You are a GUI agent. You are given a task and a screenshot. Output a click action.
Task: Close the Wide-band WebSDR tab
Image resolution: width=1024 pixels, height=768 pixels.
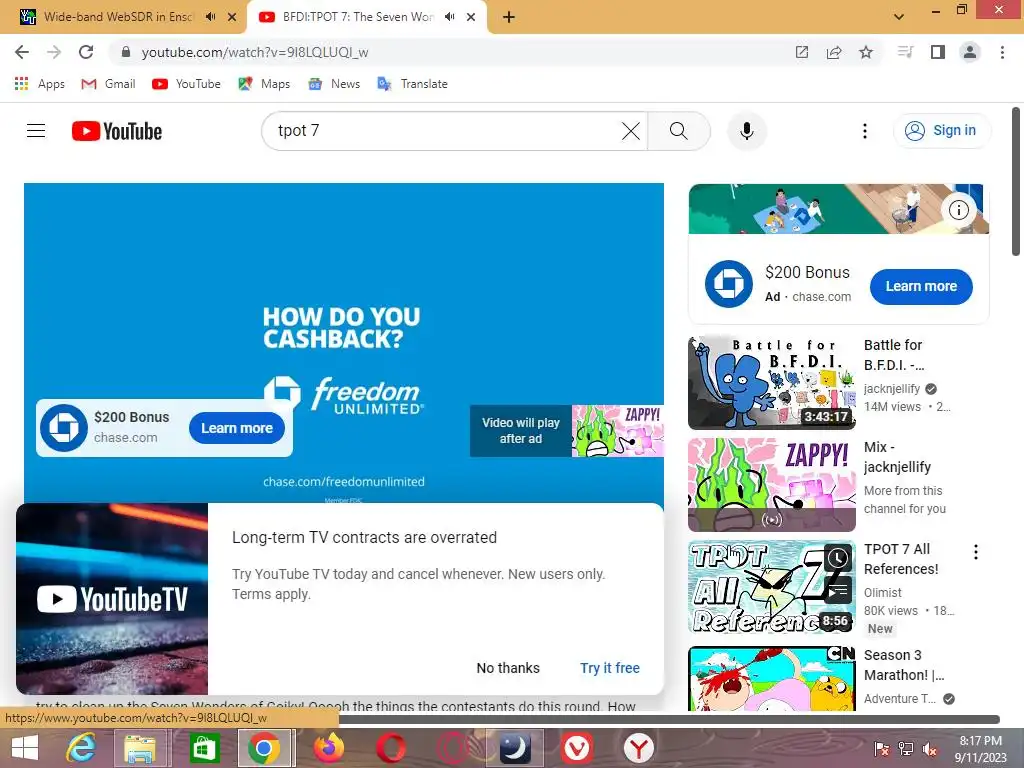coord(232,17)
